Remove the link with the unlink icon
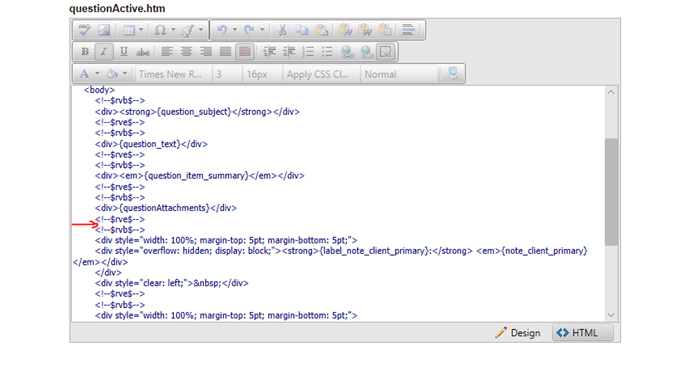This screenshot has width=692, height=379. [366, 52]
